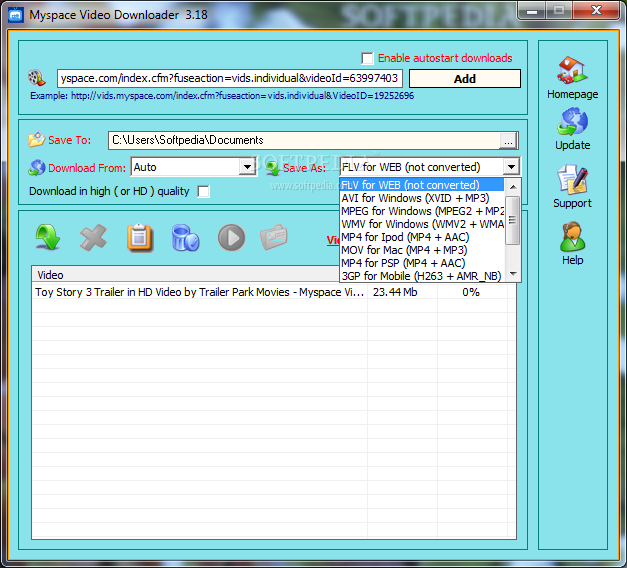Select WMV for Windows (WMV2 + WMA)

point(422,224)
